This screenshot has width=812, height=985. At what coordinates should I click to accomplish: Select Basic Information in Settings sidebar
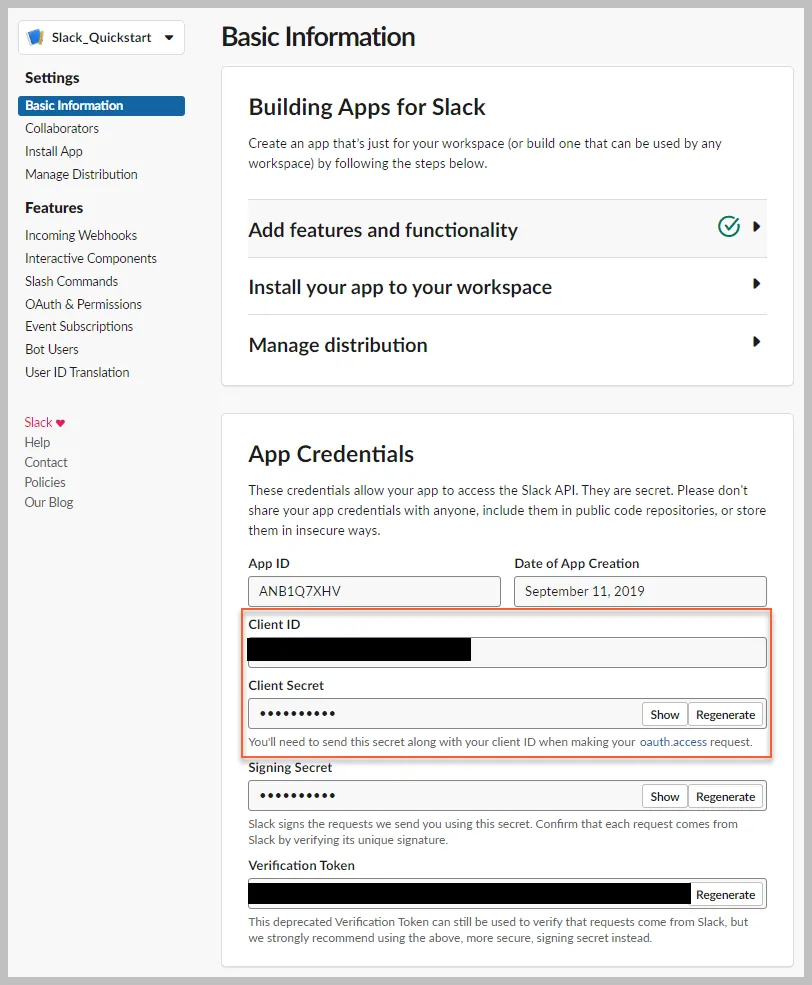[x=101, y=106]
